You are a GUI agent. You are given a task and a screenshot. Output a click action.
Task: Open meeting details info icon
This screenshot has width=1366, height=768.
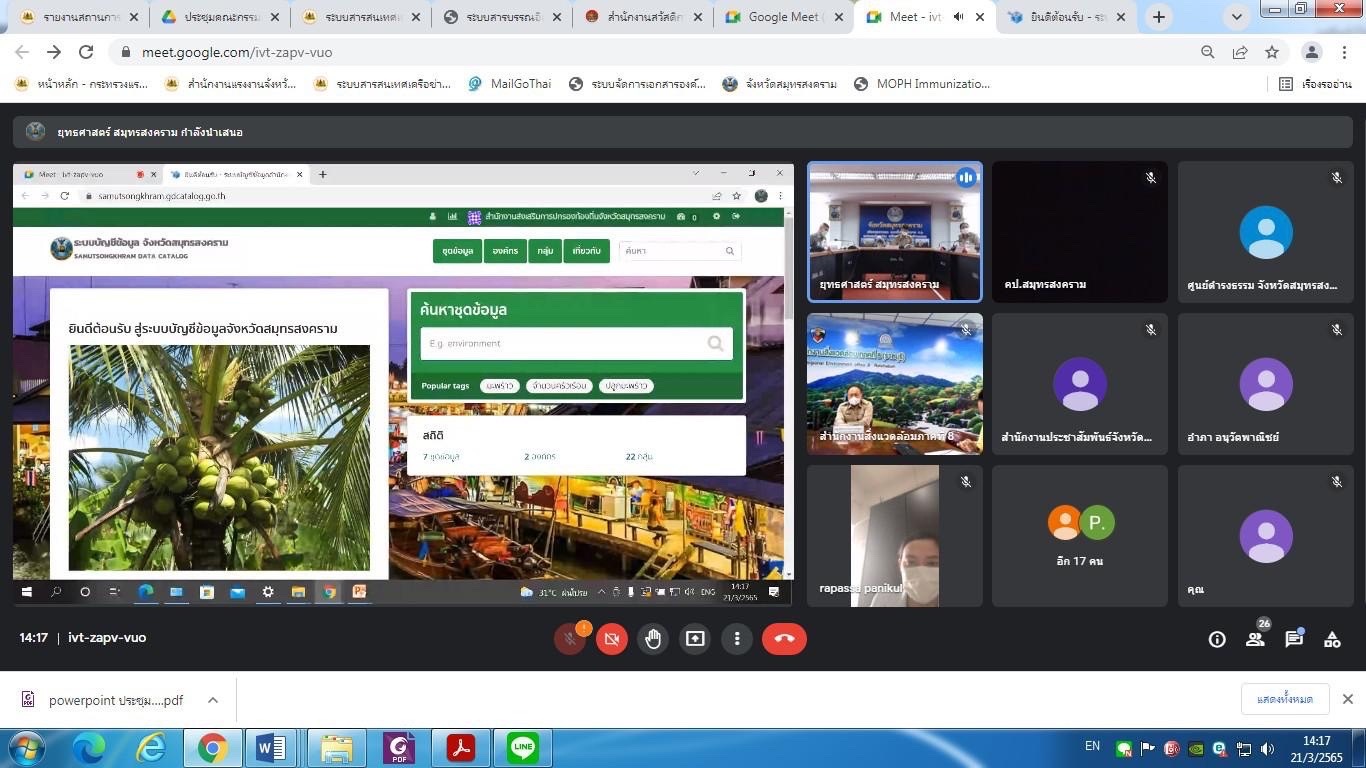click(1217, 640)
